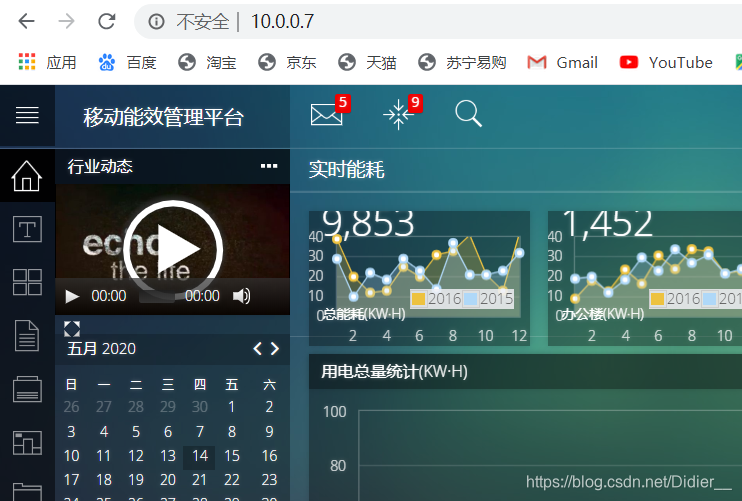Image resolution: width=742 pixels, height=501 pixels.
Task: Open the 苏宁易购 bookmark
Action: (462, 62)
